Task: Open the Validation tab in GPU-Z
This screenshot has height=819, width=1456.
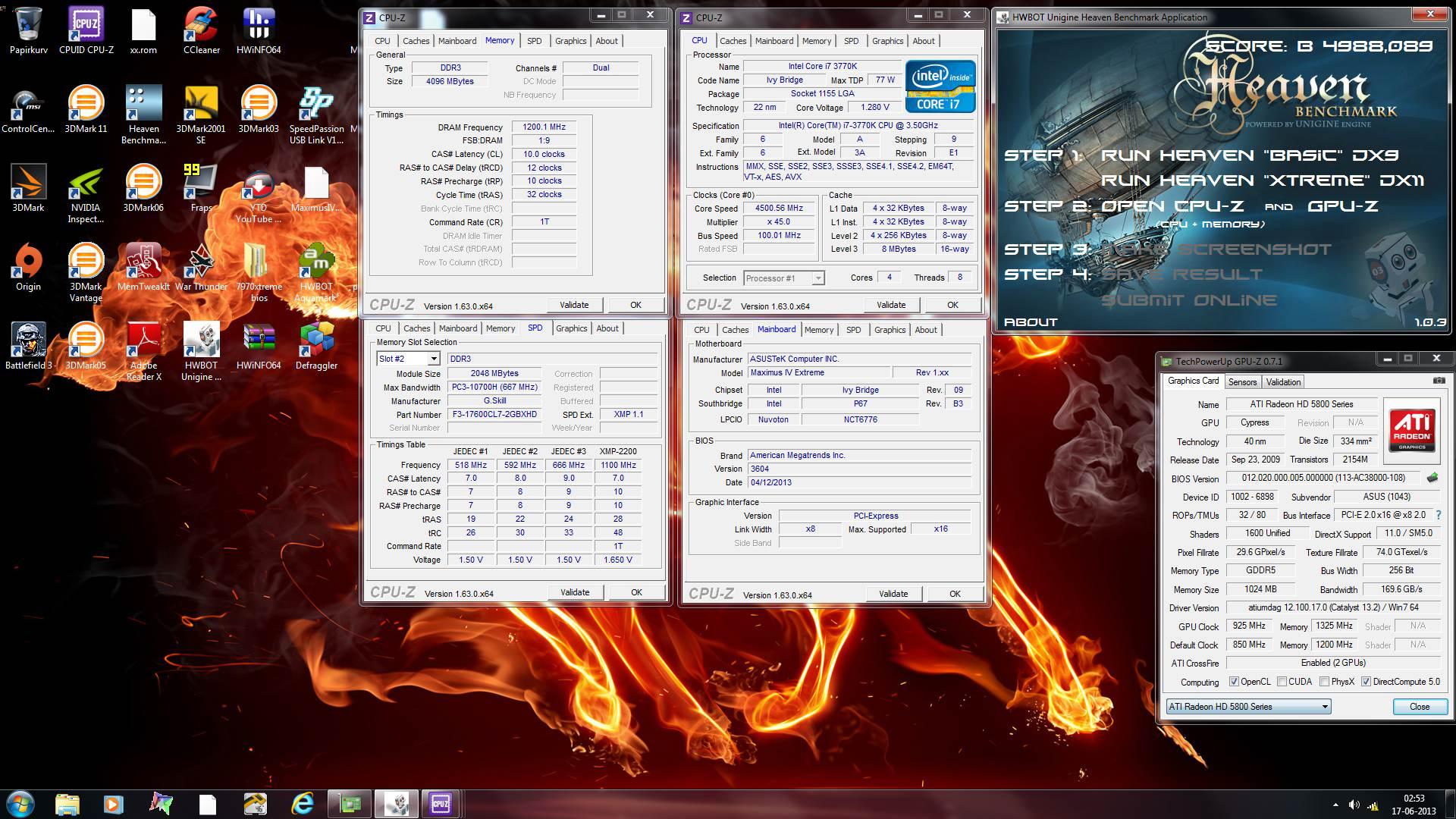Action: coord(1283,382)
